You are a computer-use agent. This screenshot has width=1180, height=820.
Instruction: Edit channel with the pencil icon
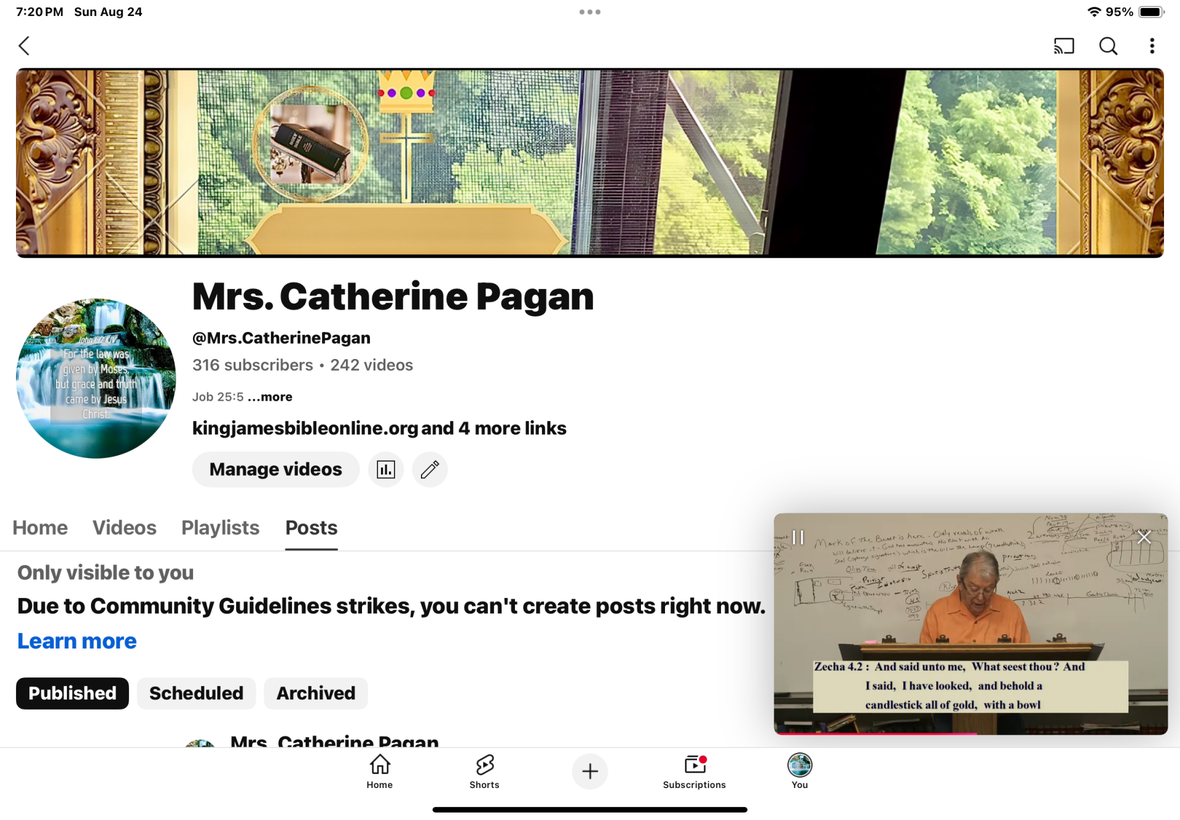(430, 469)
